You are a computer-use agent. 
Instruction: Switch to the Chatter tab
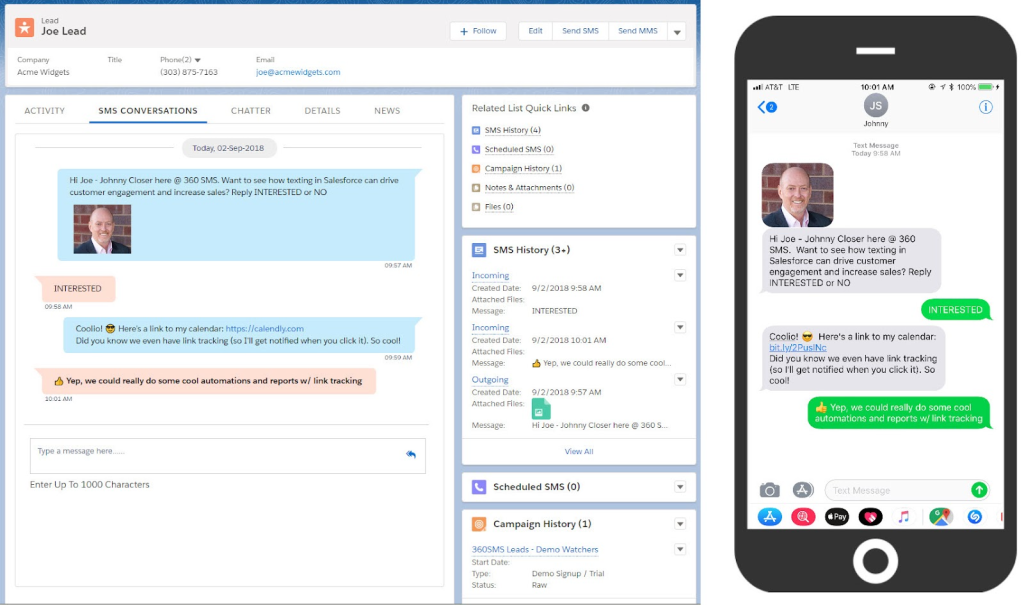click(251, 111)
